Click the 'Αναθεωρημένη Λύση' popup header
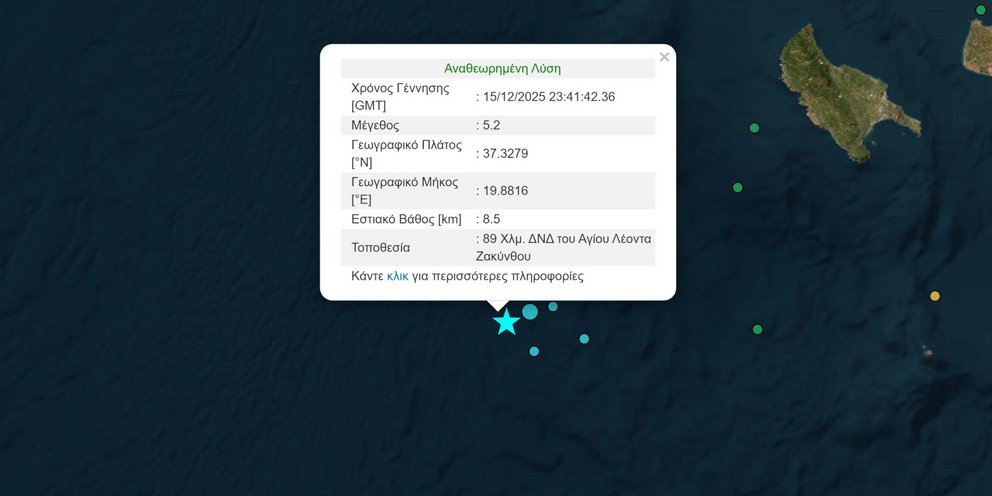Image resolution: width=992 pixels, height=496 pixels. coord(502,69)
